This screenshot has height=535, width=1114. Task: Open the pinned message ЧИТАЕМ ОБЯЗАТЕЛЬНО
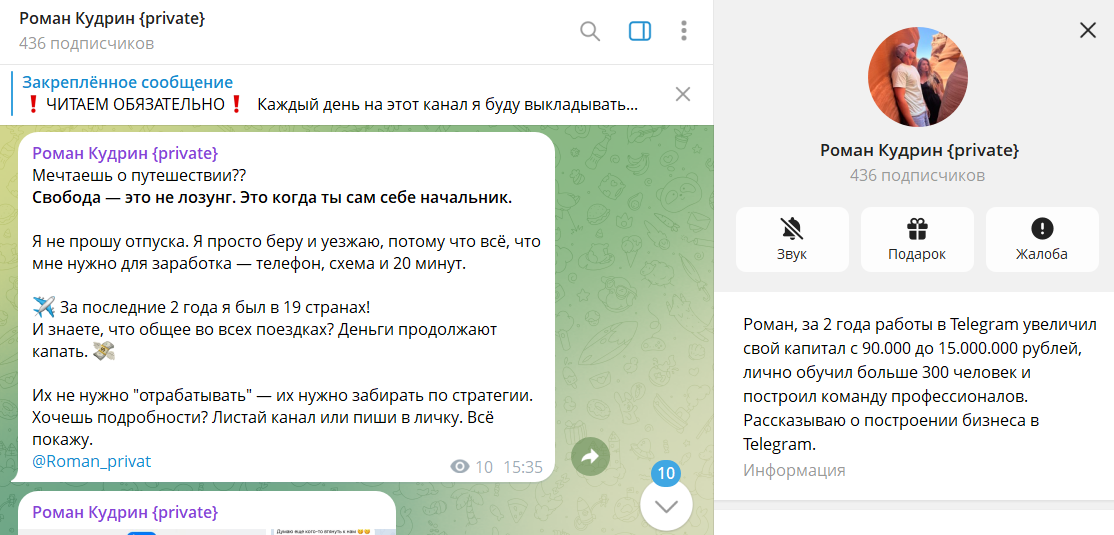pyautogui.click(x=330, y=94)
